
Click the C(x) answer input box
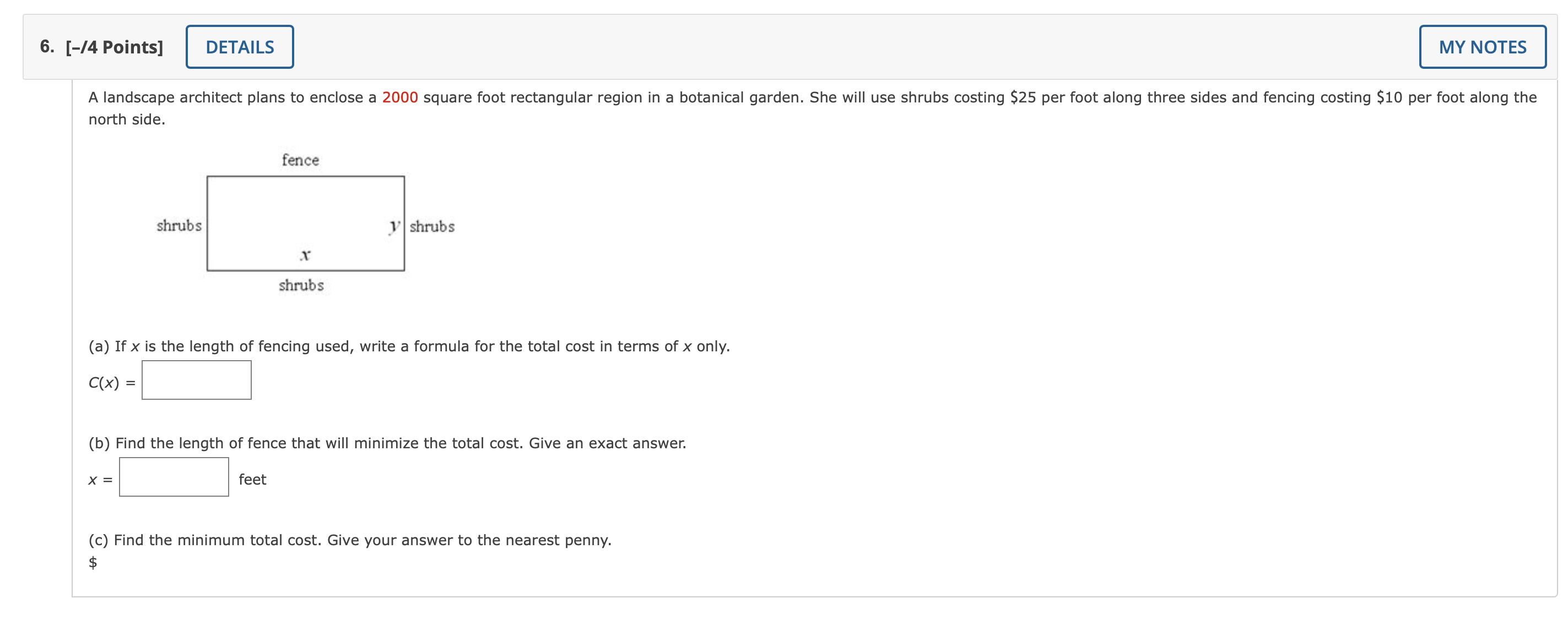pos(196,379)
